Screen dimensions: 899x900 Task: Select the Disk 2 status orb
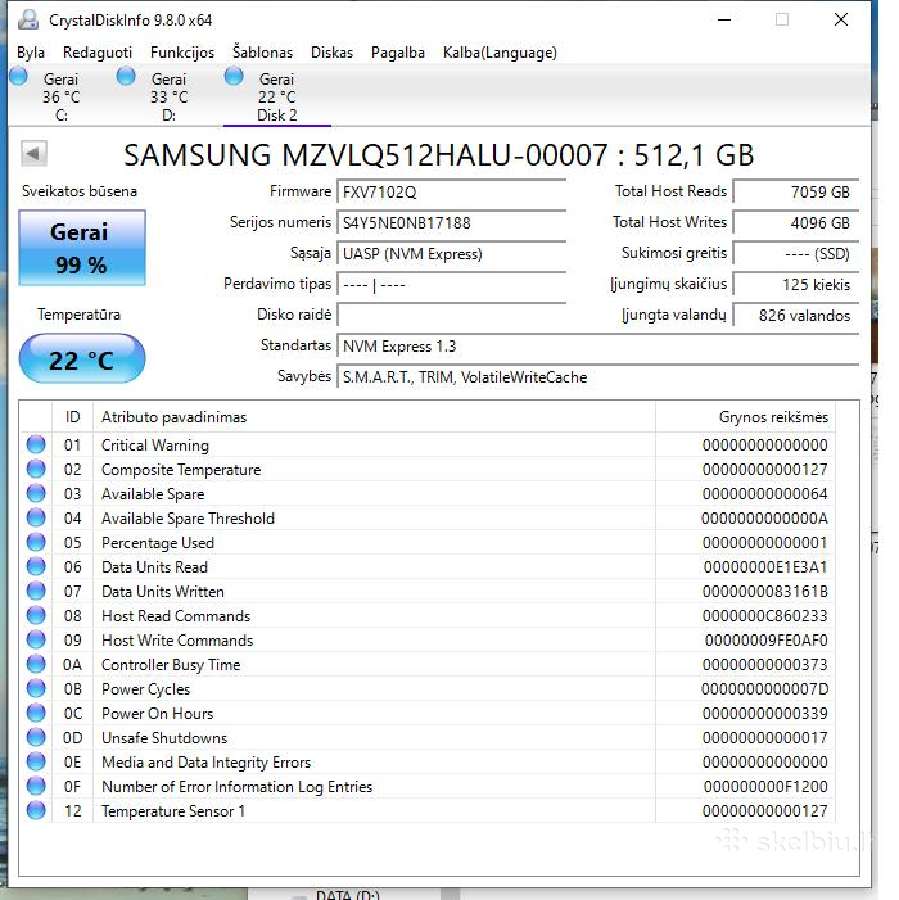click(234, 76)
